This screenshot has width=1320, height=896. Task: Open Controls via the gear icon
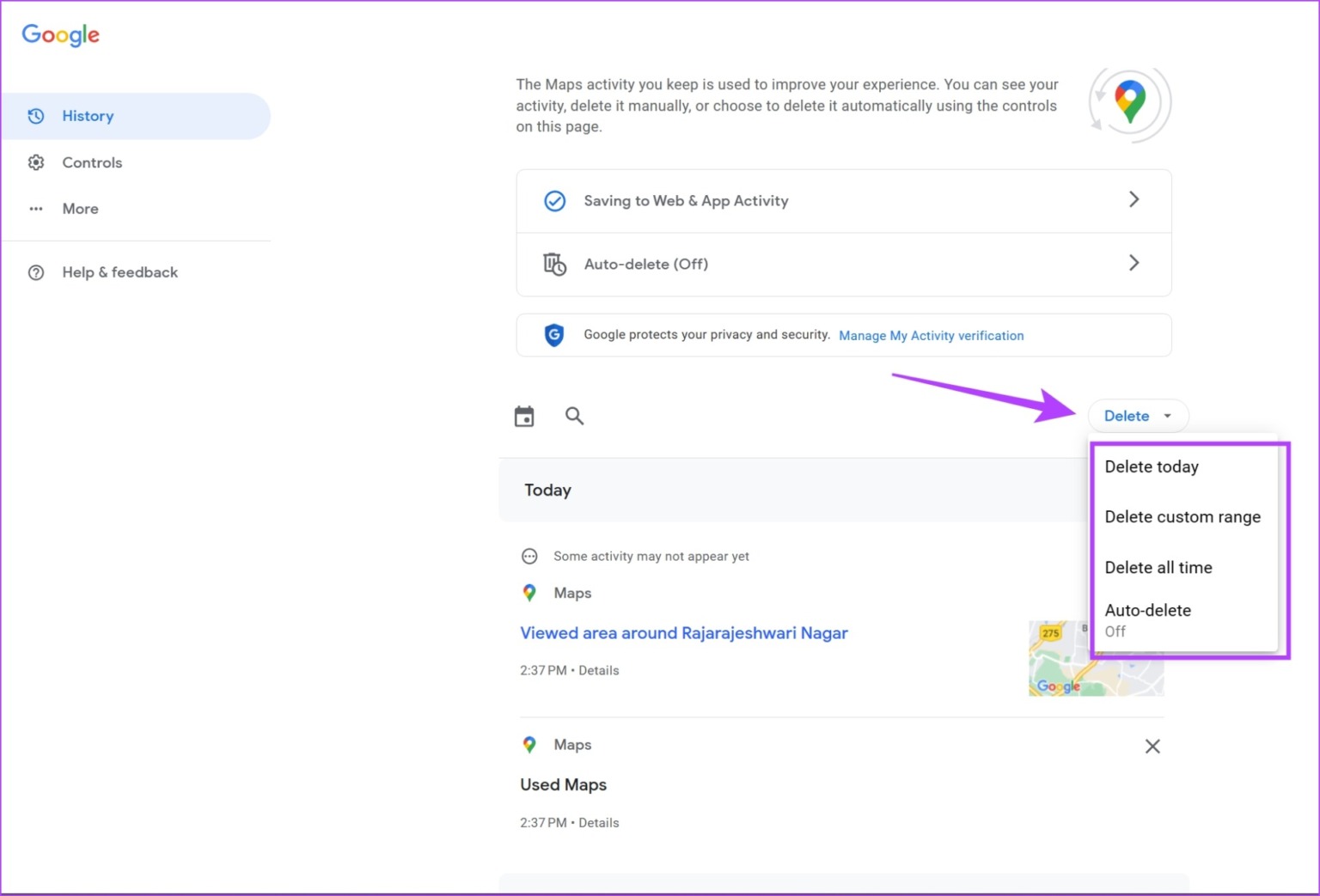[36, 162]
